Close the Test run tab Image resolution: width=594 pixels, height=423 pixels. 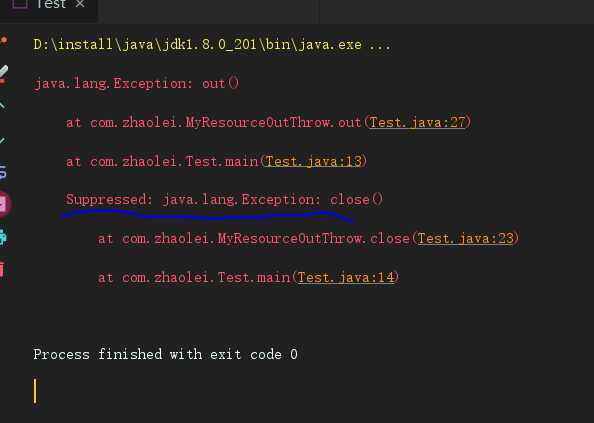tap(80, 4)
